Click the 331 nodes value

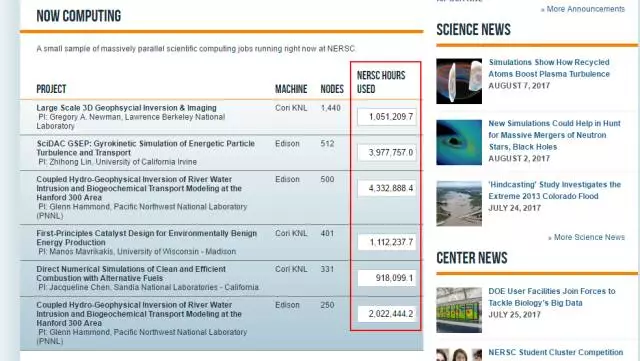[327, 269]
